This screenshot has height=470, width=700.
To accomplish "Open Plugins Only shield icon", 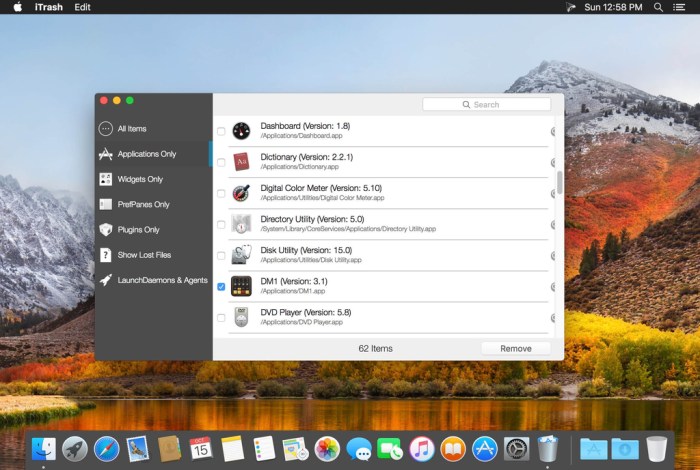I will click(105, 230).
